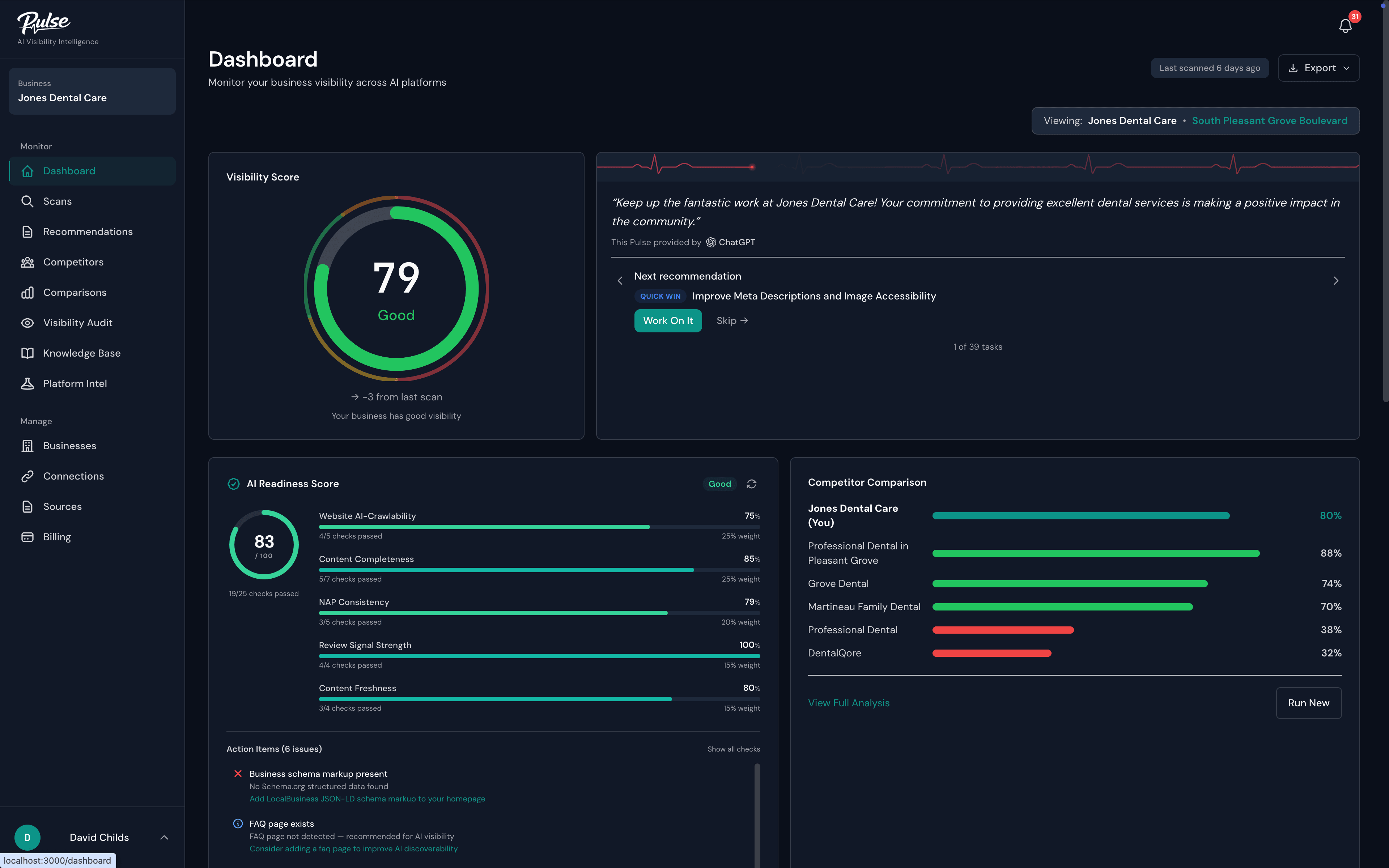Open the Billing card icon
Screen dimensions: 1389x868
tap(28, 537)
